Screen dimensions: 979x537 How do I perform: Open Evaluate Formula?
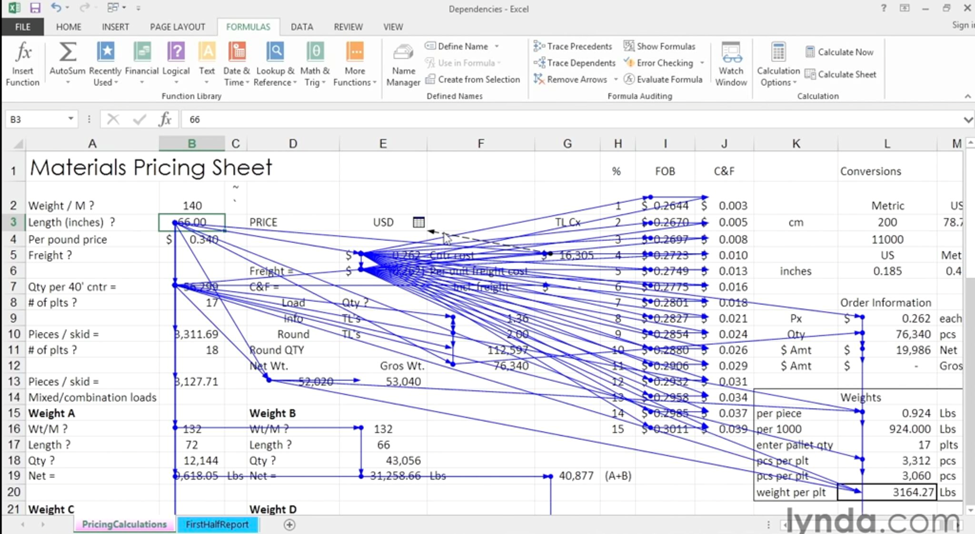[663, 79]
